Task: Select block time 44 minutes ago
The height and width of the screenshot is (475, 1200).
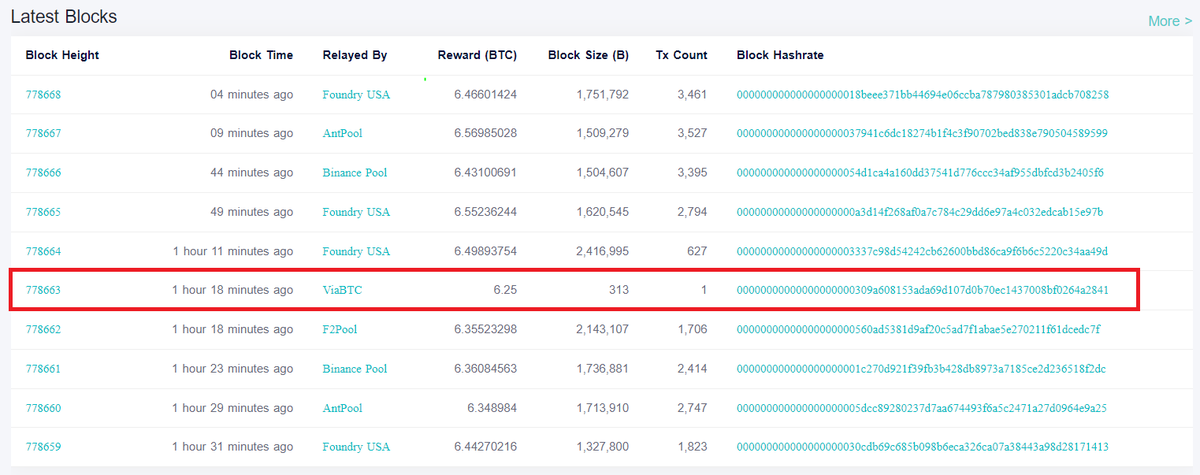Action: click(x=252, y=173)
